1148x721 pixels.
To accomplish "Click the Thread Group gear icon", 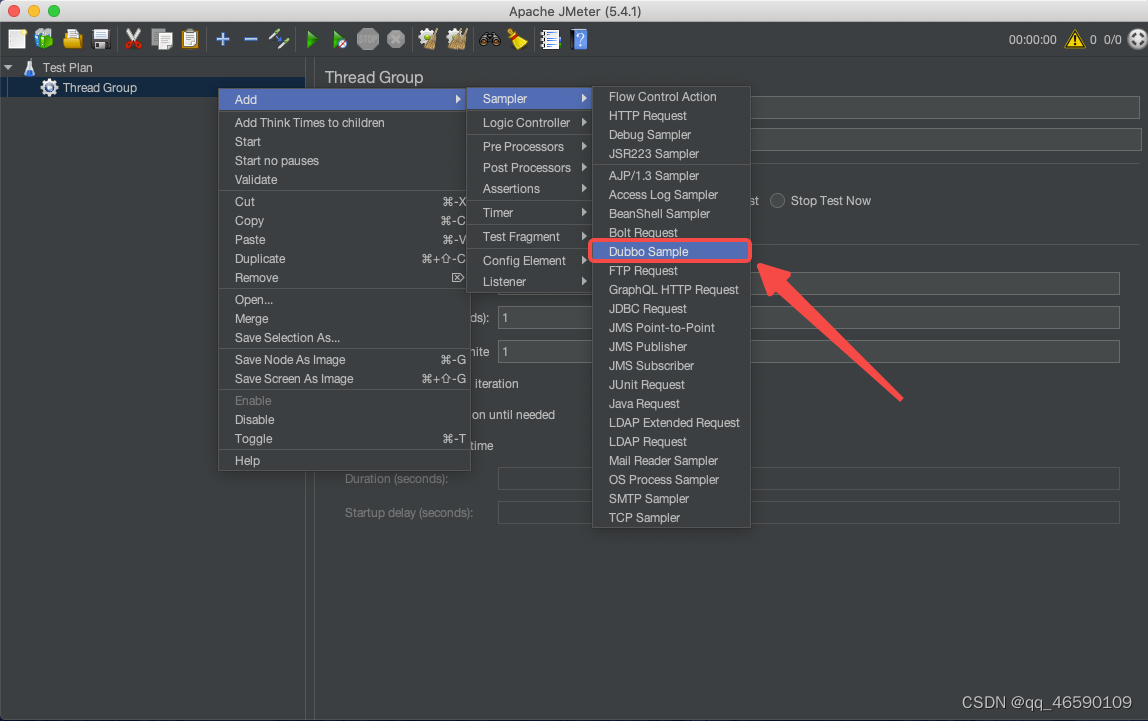I will pos(49,88).
